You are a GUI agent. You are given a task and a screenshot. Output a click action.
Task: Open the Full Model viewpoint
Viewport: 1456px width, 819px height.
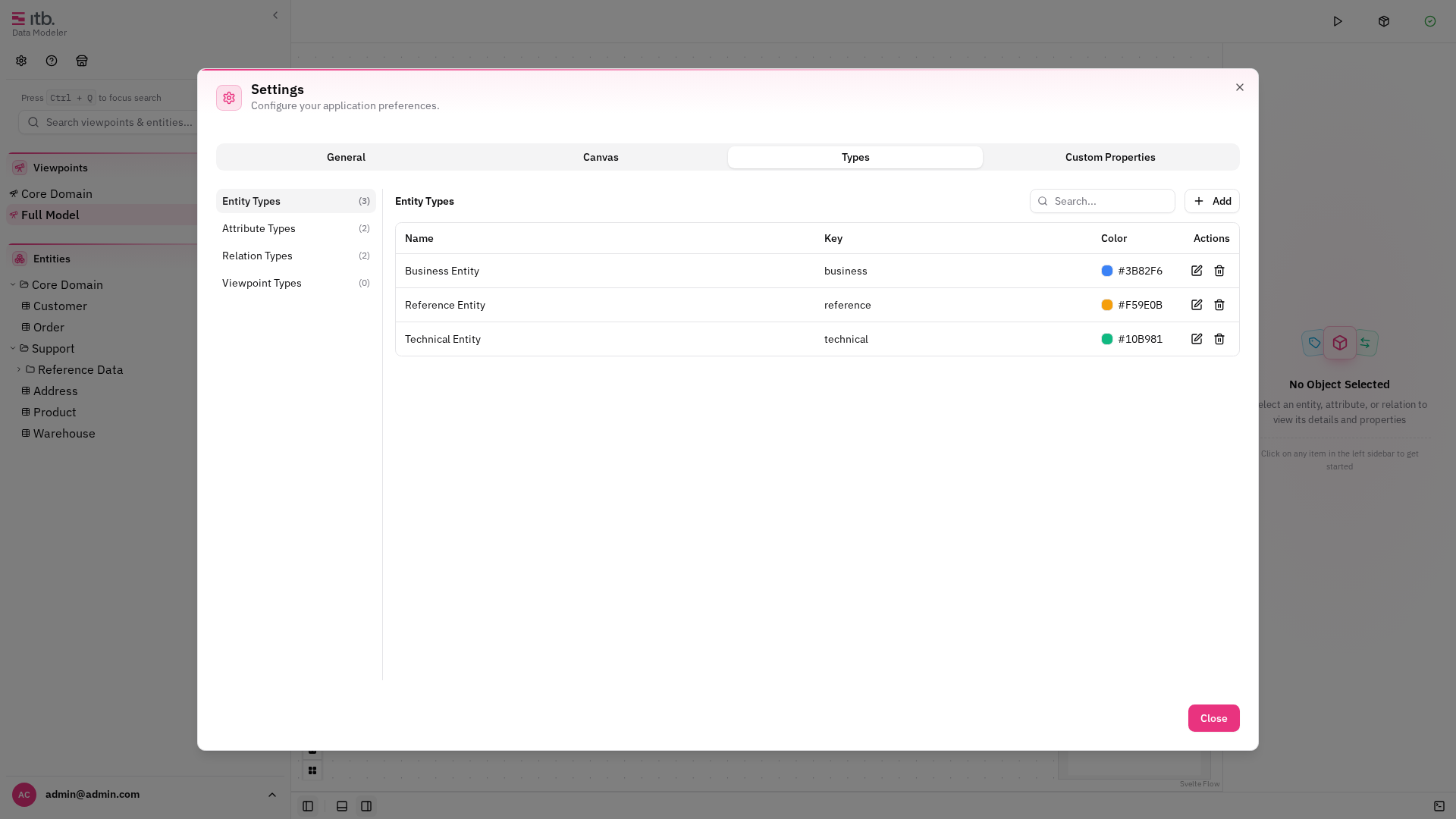click(x=50, y=215)
